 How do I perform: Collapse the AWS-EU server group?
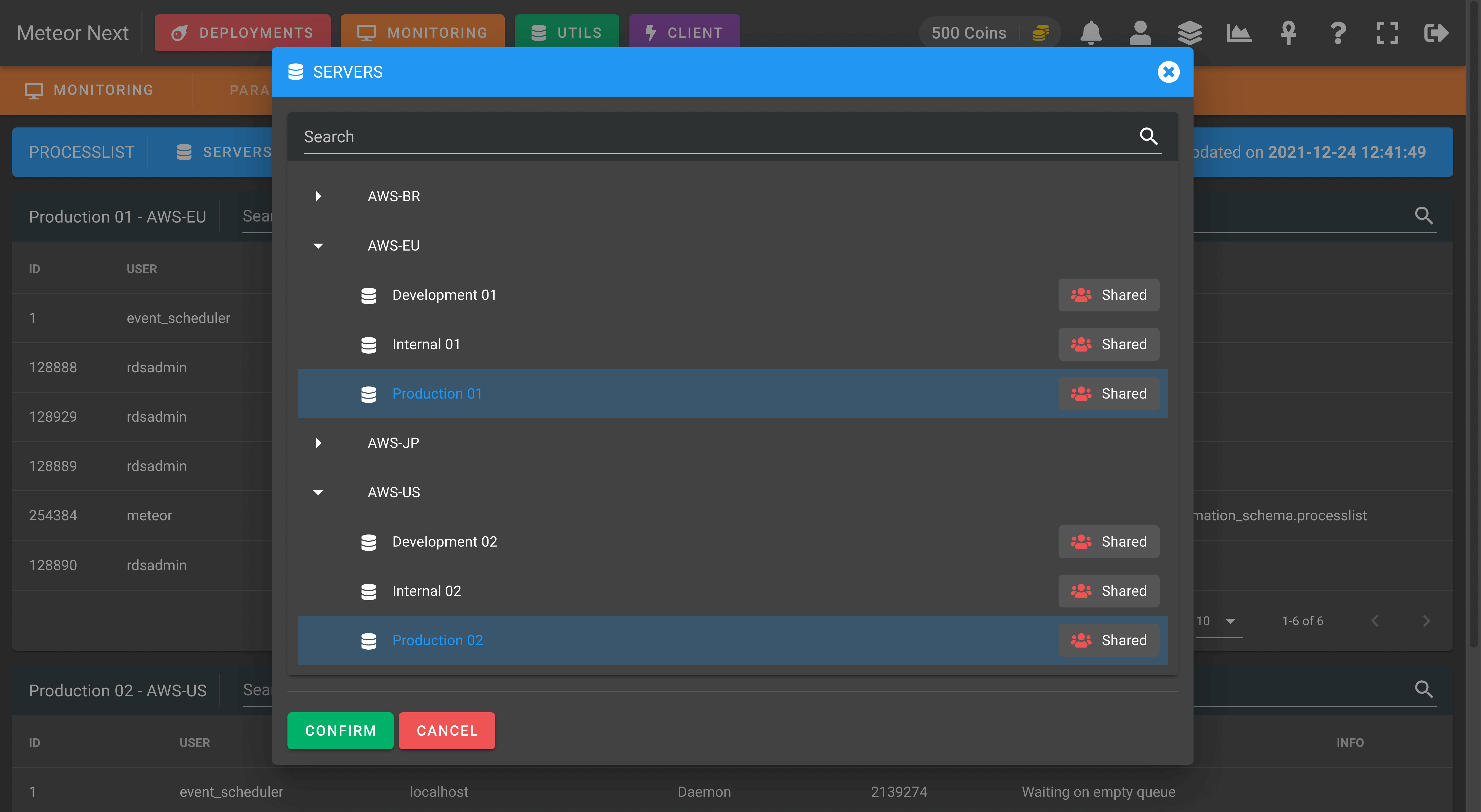click(319, 246)
